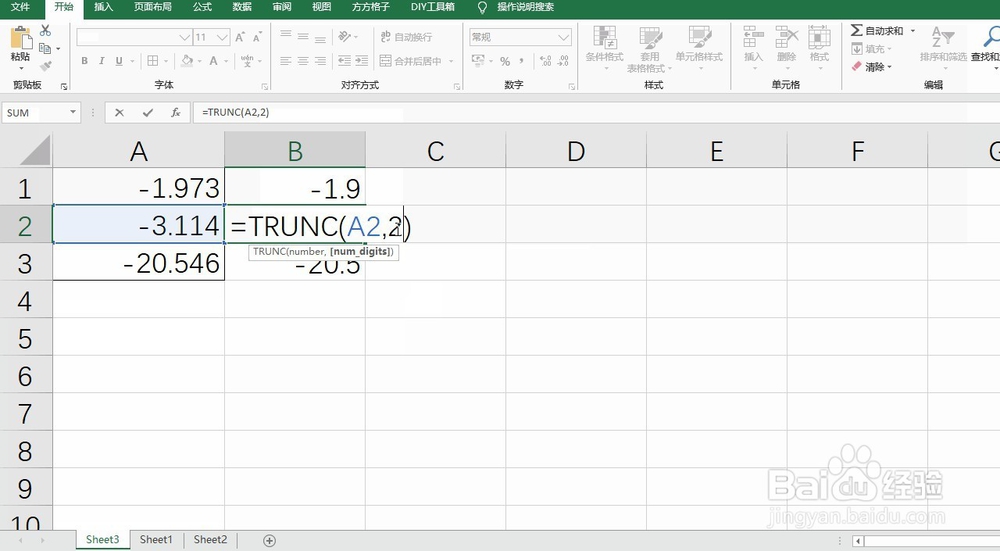Screen dimensions: 1000x551
Task: Switch to the Sheet1 tab
Action: click(156, 540)
